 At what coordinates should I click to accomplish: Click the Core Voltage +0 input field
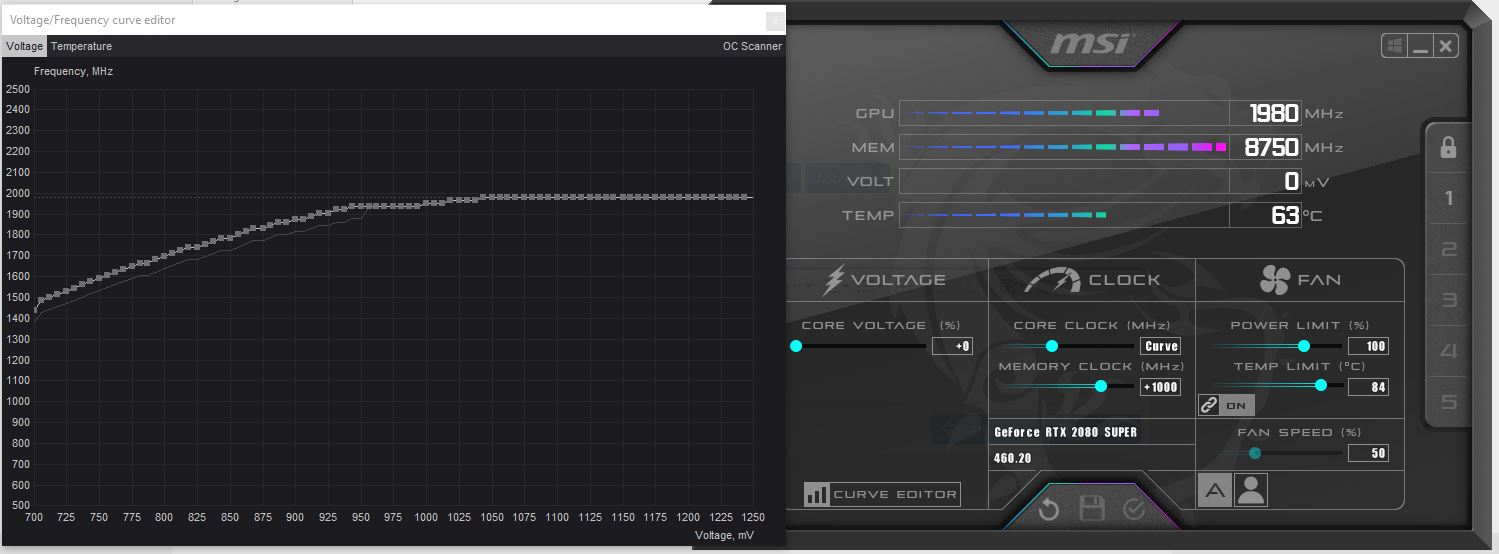tap(952, 346)
